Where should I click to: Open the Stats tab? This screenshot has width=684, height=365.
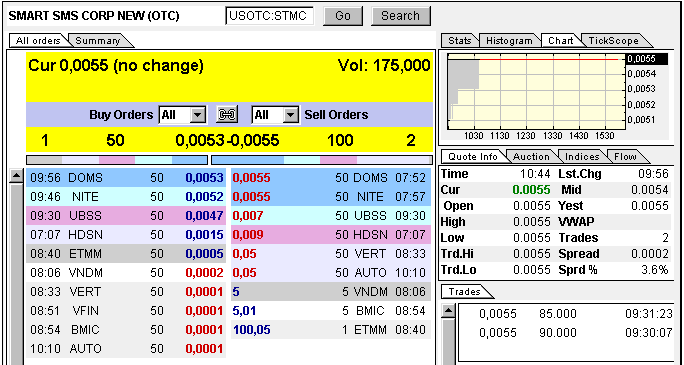[x=460, y=41]
